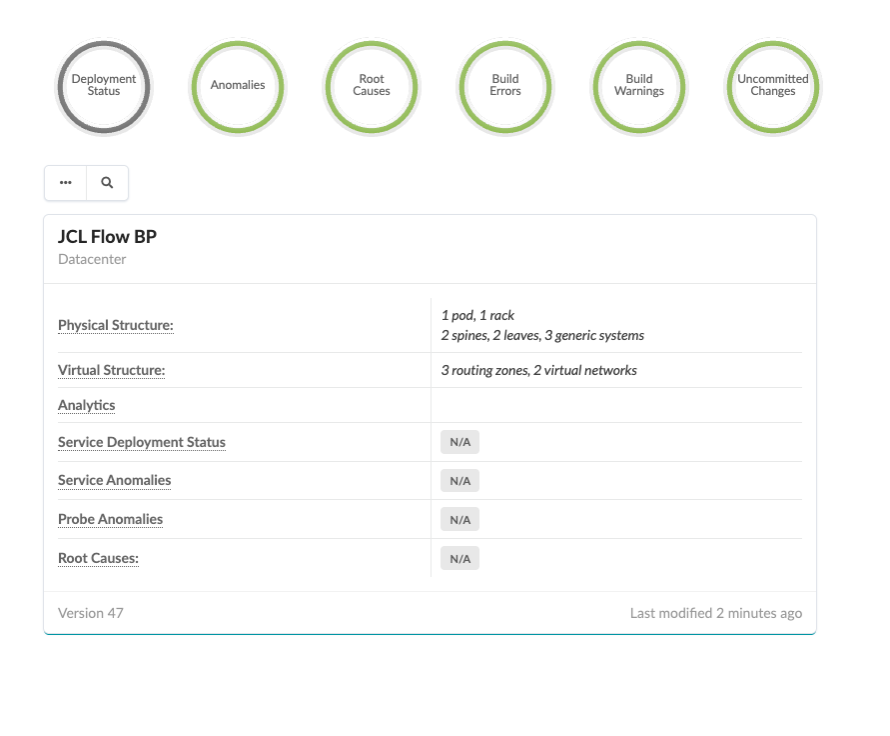890x736 pixels.
Task: Open the JCL Flow BP blueprint title
Action: pos(107,237)
